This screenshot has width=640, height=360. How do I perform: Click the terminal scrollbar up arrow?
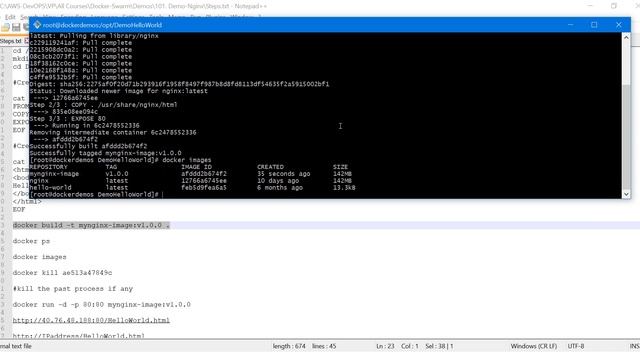pyautogui.click(x=626, y=37)
